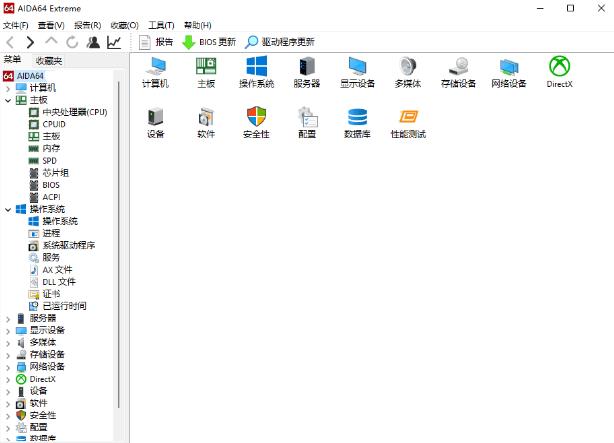Select ACPI in the tree
Viewport: 614px width, 443px height.
tap(45, 197)
